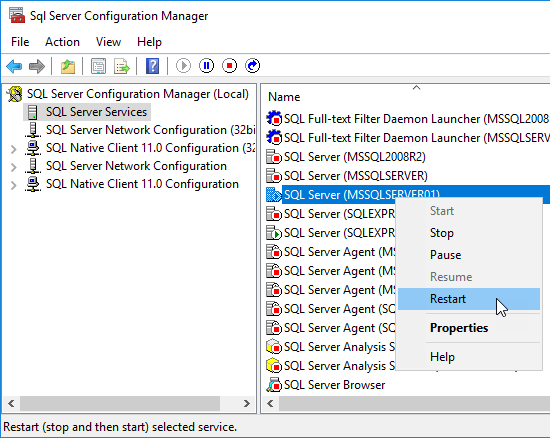Click the greyed Resume context menu entry
The width and height of the screenshot is (550, 438).
[x=469, y=277]
